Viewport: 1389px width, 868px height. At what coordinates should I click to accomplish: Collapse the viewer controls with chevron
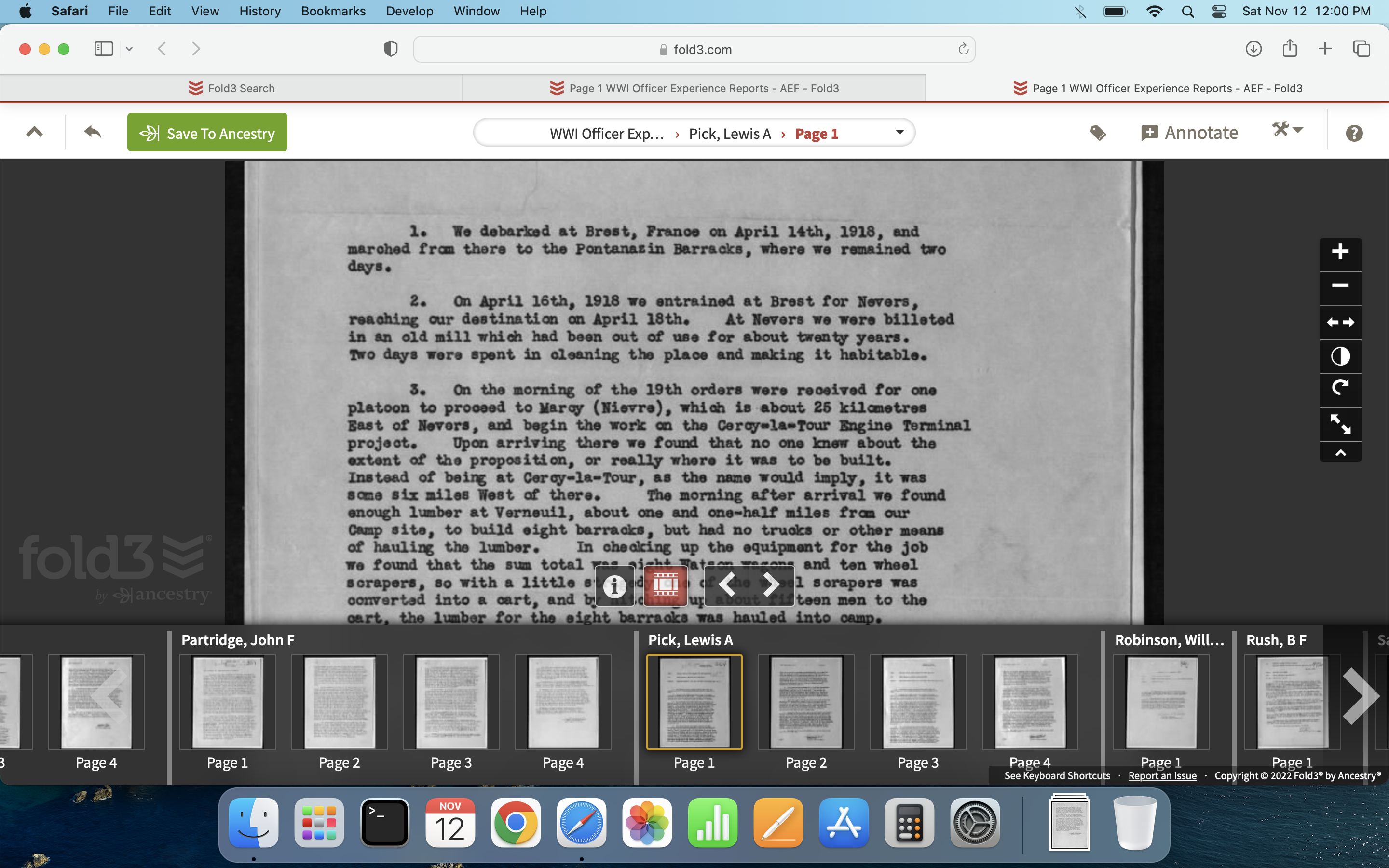pyautogui.click(x=1340, y=453)
